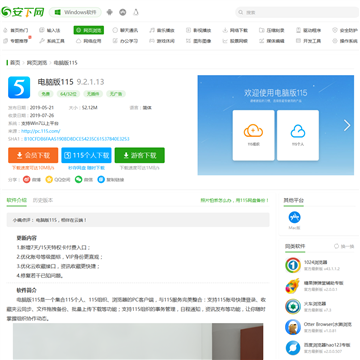The image size is (360, 360).
Task: Open the 压缩刻录 category
Action: [x=272, y=30]
